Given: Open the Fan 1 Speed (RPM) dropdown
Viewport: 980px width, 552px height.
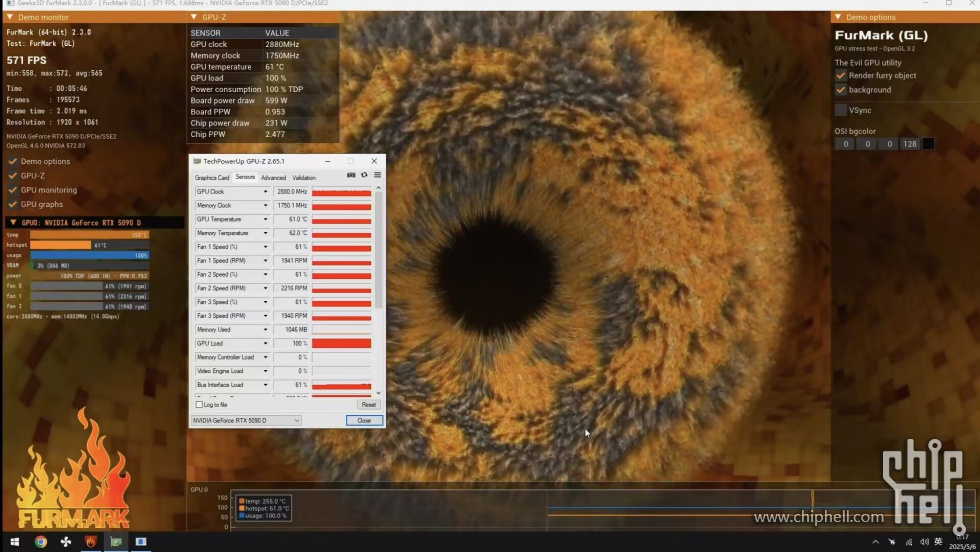Looking at the screenshot, I should coord(265,261).
